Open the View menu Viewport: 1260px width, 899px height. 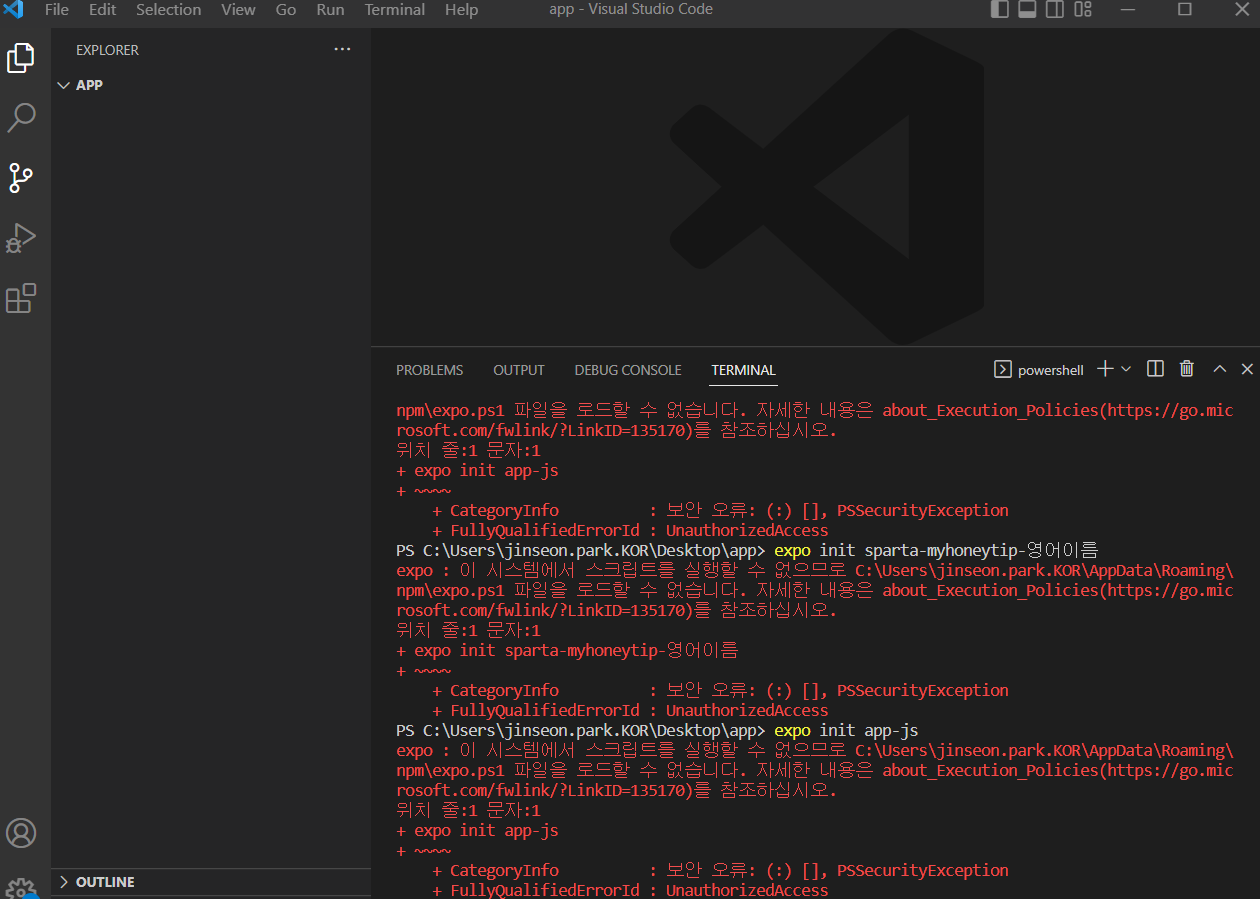pyautogui.click(x=238, y=9)
